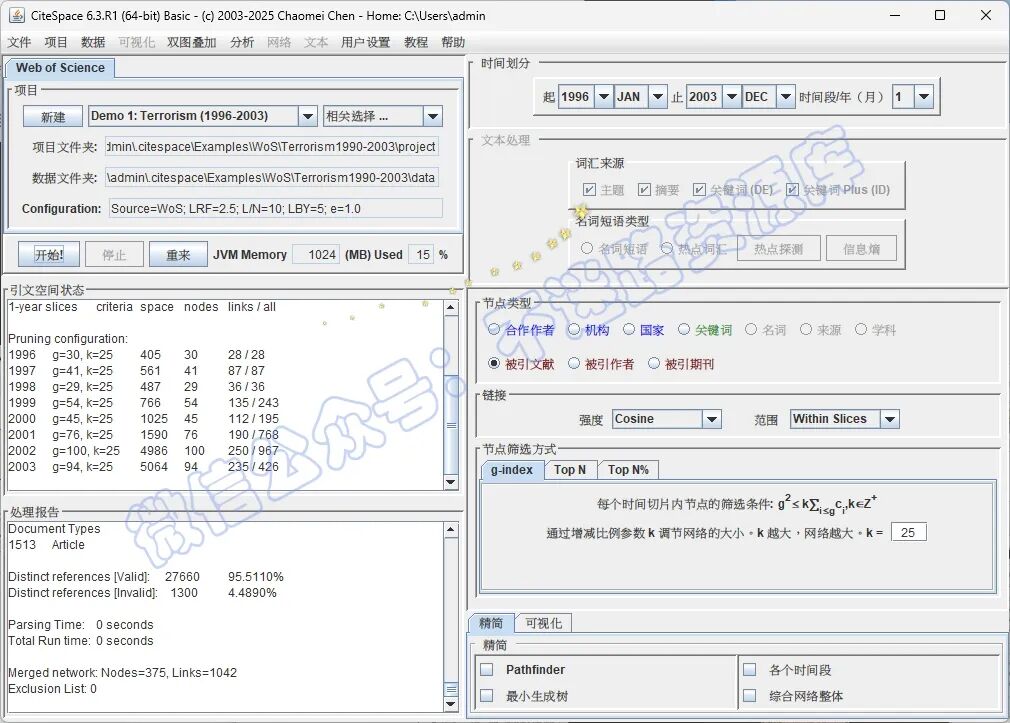This screenshot has width=1010, height=723.
Task: Switch to the 精简 tab
Action: [491, 623]
